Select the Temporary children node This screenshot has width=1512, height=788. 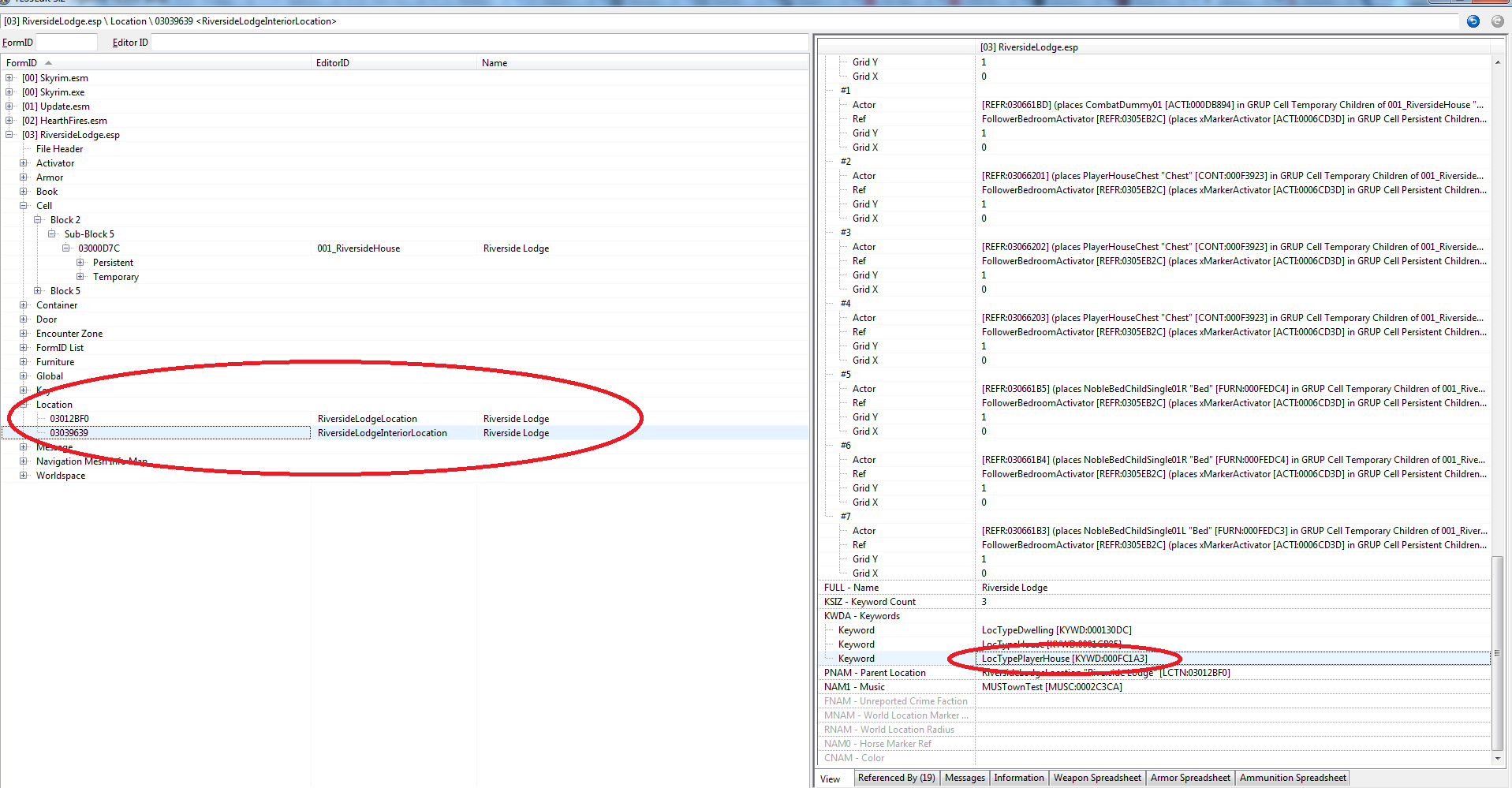click(x=116, y=277)
